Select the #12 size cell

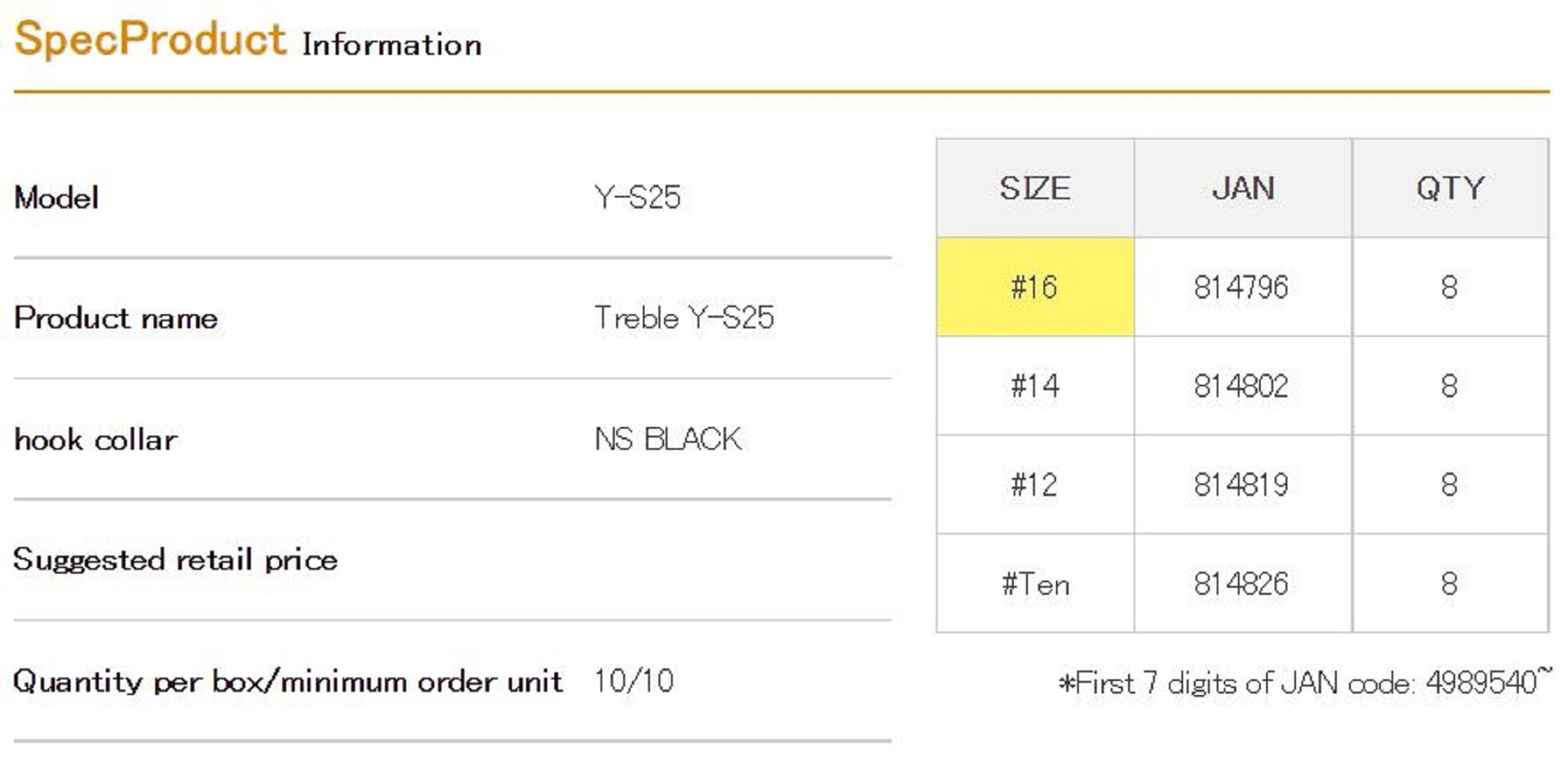(x=1034, y=485)
